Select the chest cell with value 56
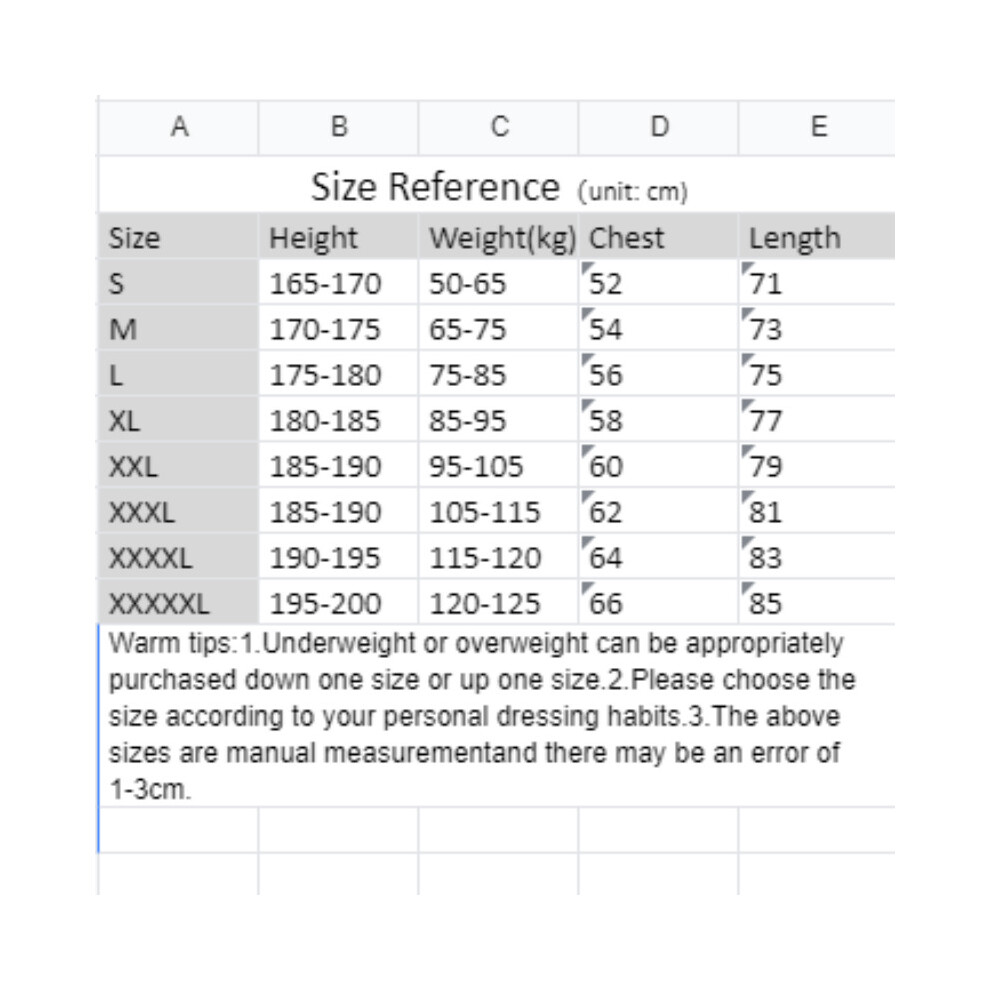The height and width of the screenshot is (990, 990). click(659, 375)
